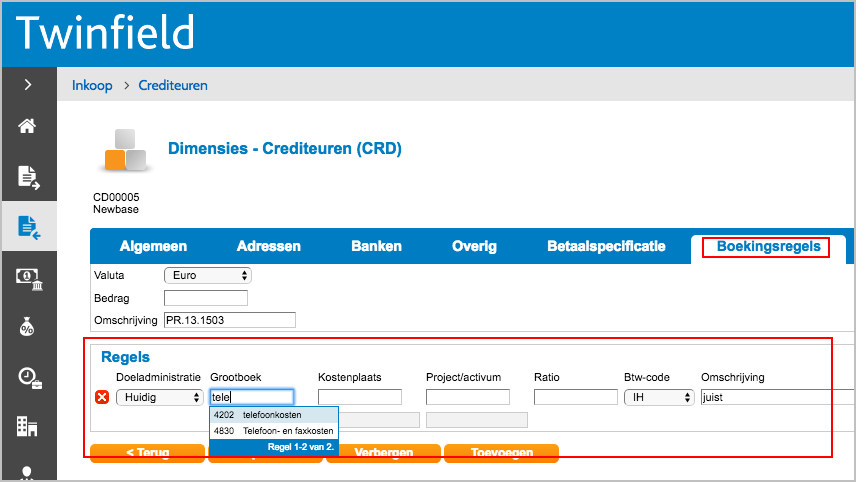Open the Valuta Euro dropdown
The width and height of the screenshot is (856, 482).
(x=207, y=276)
